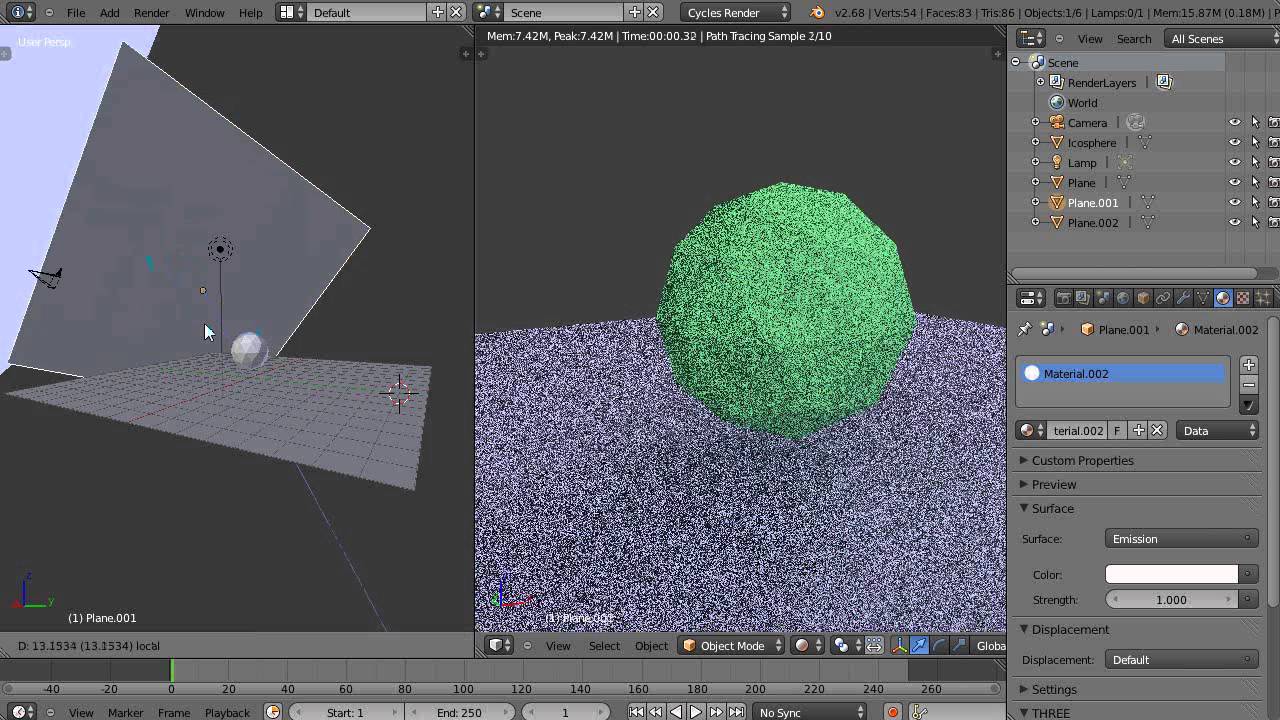Viewport: 1280px width, 720px height.
Task: Open the File menu
Action: click(76, 13)
